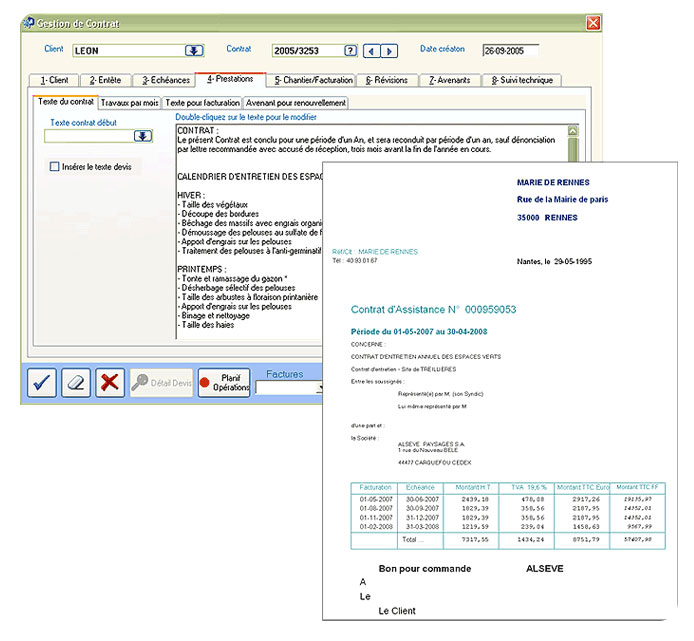This screenshot has height=641, width=694.
Task: Enable the Insérer le texte devis checkbox
Action: pyautogui.click(x=54, y=166)
